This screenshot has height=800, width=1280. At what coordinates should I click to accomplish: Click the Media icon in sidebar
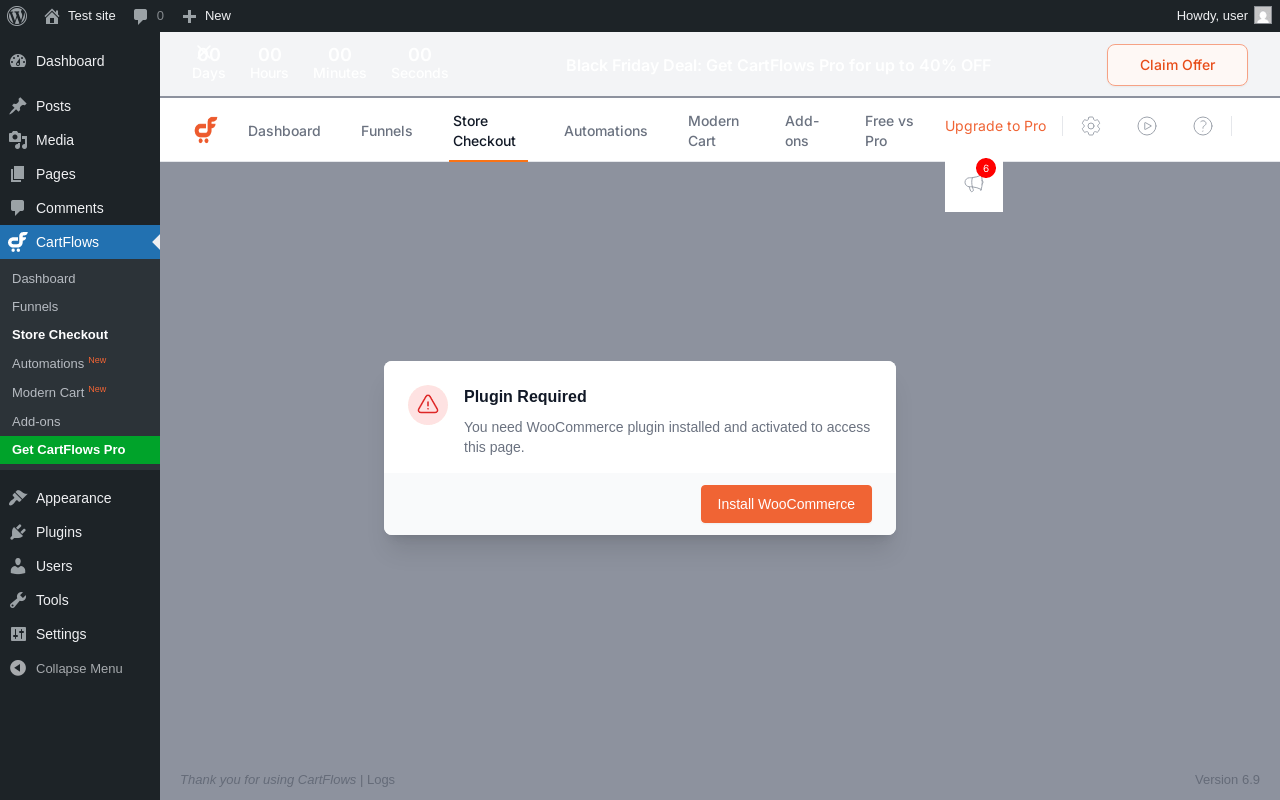click(x=18, y=140)
